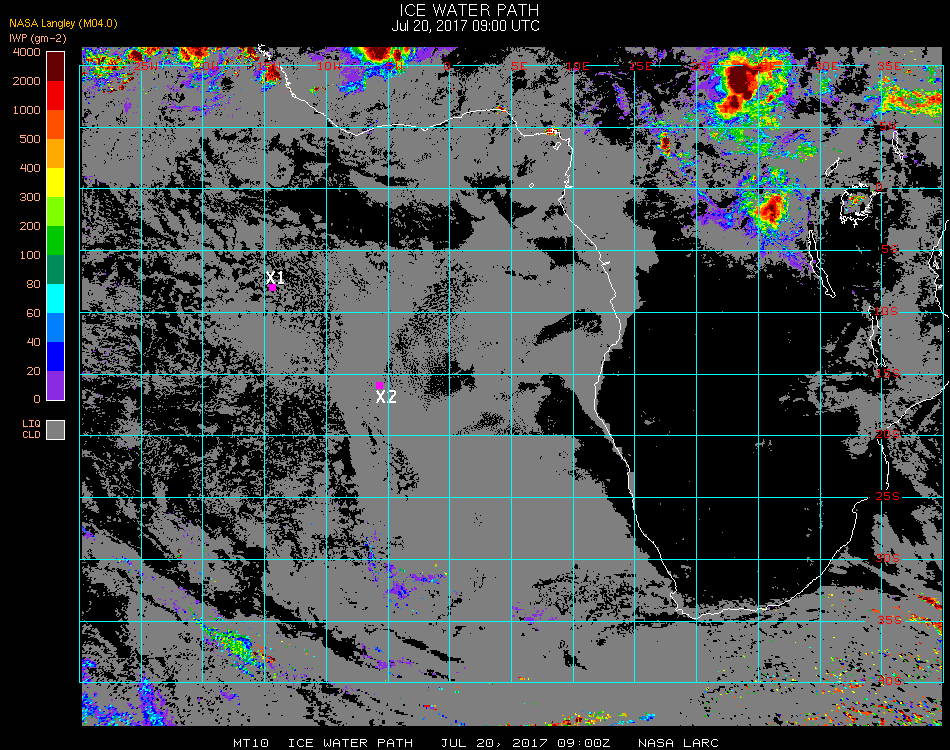Click the 5E longitude label
This screenshot has height=750, width=950.
519,66
